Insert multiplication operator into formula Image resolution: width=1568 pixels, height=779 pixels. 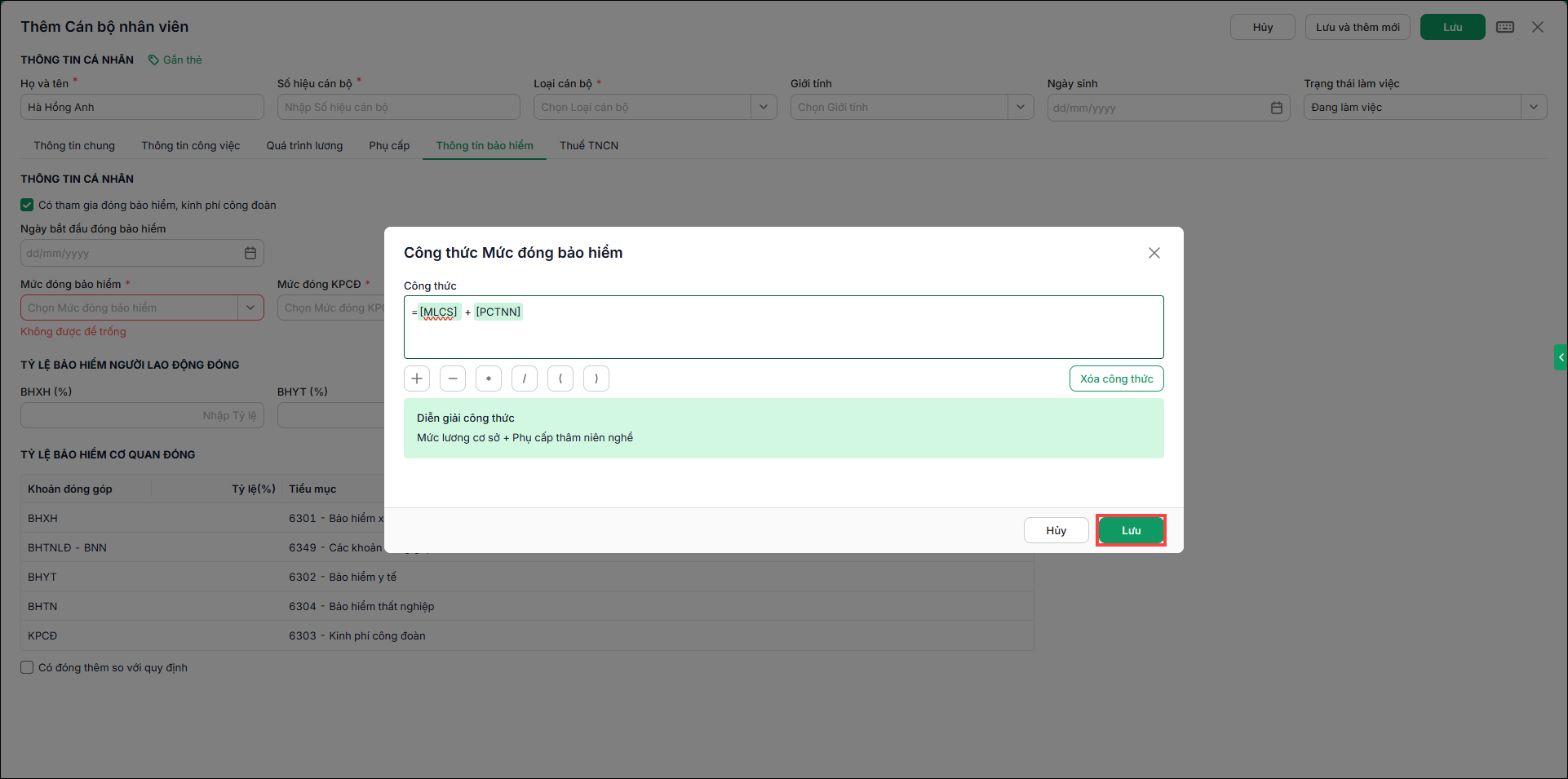(489, 378)
